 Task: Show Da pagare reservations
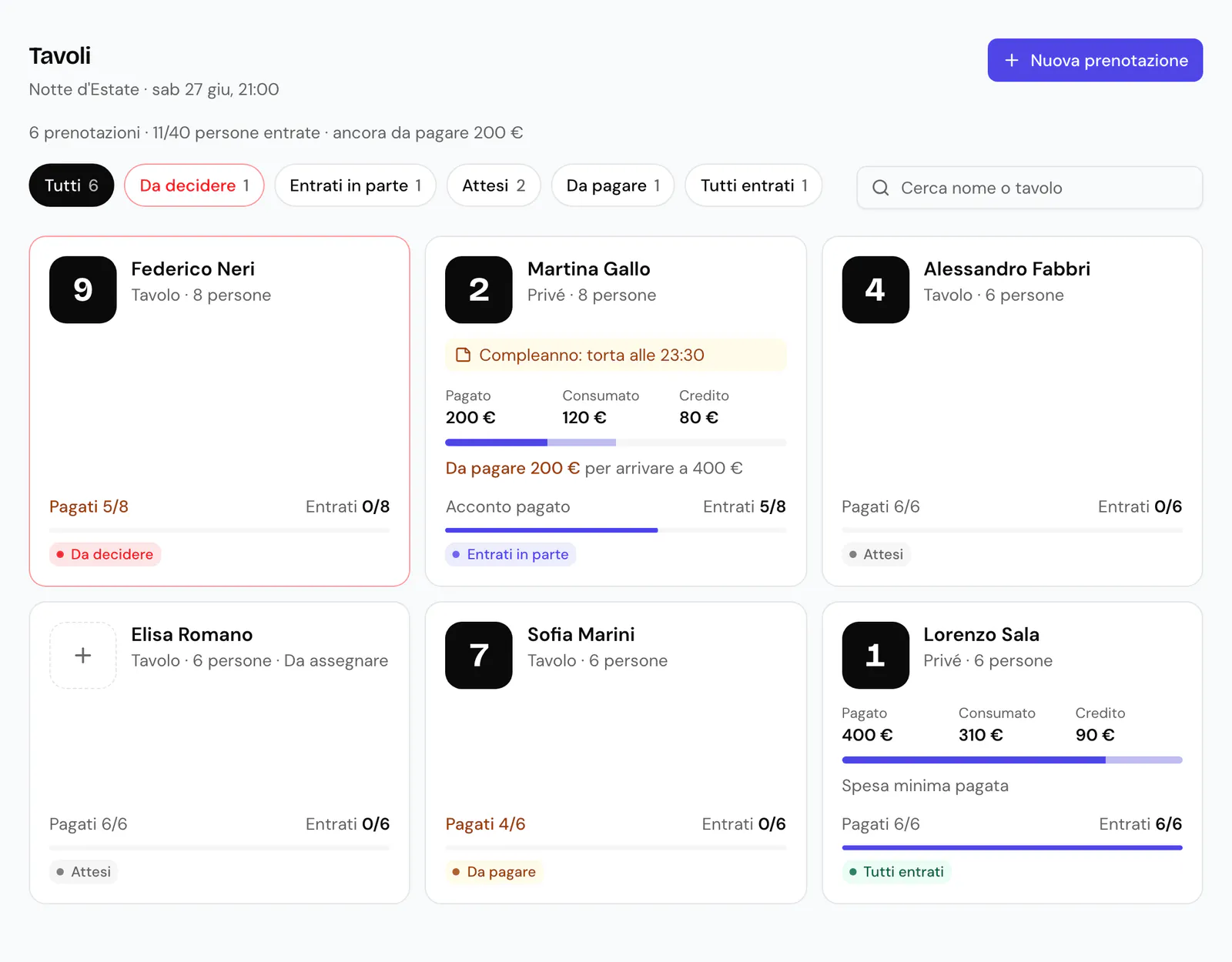[x=613, y=185]
